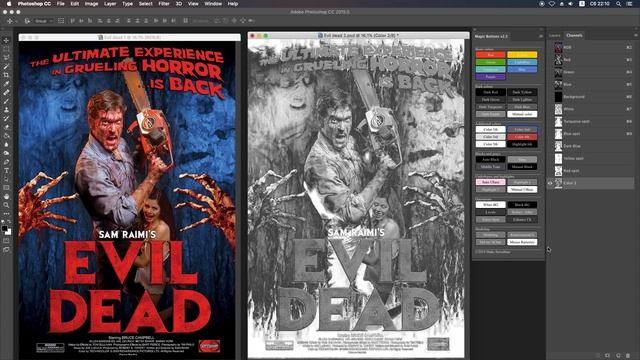Select the Hand tool
The image size is (640, 360).
point(6,196)
